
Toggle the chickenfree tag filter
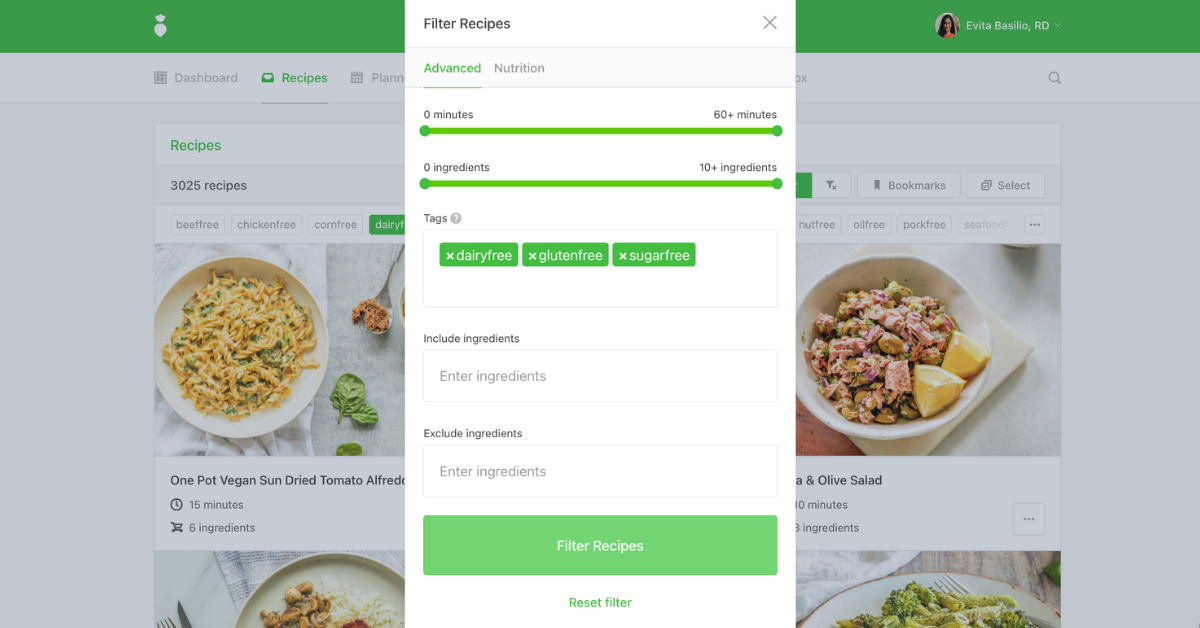(x=266, y=225)
